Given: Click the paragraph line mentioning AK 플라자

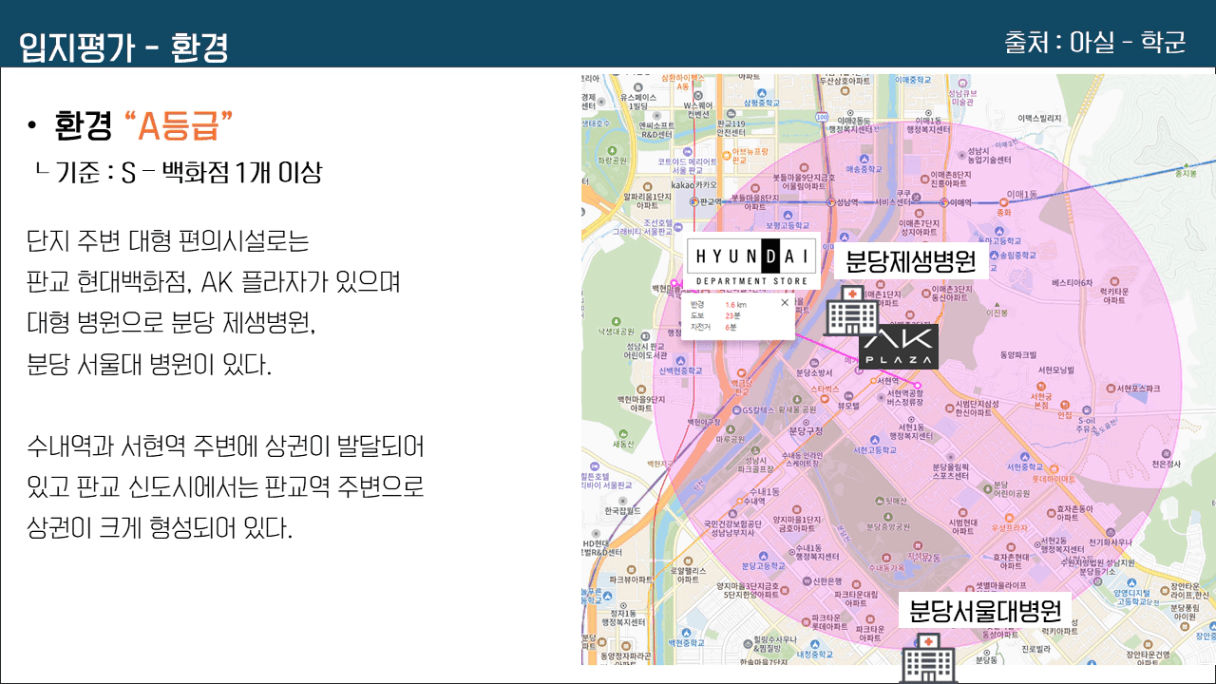Looking at the screenshot, I should coord(214,283).
